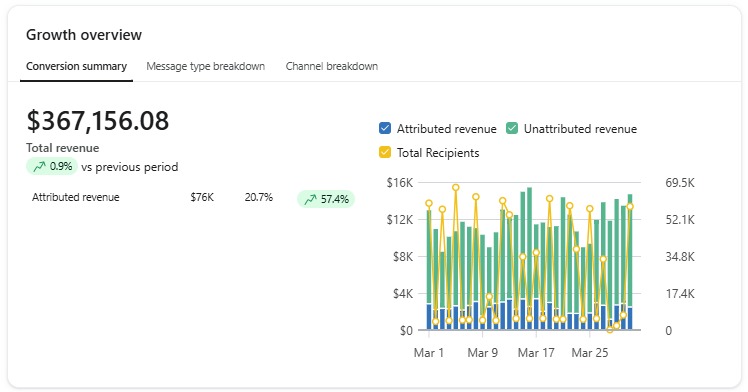Click the Attributed revenue legend text
Screen dimensions: 748x392
[447, 129]
